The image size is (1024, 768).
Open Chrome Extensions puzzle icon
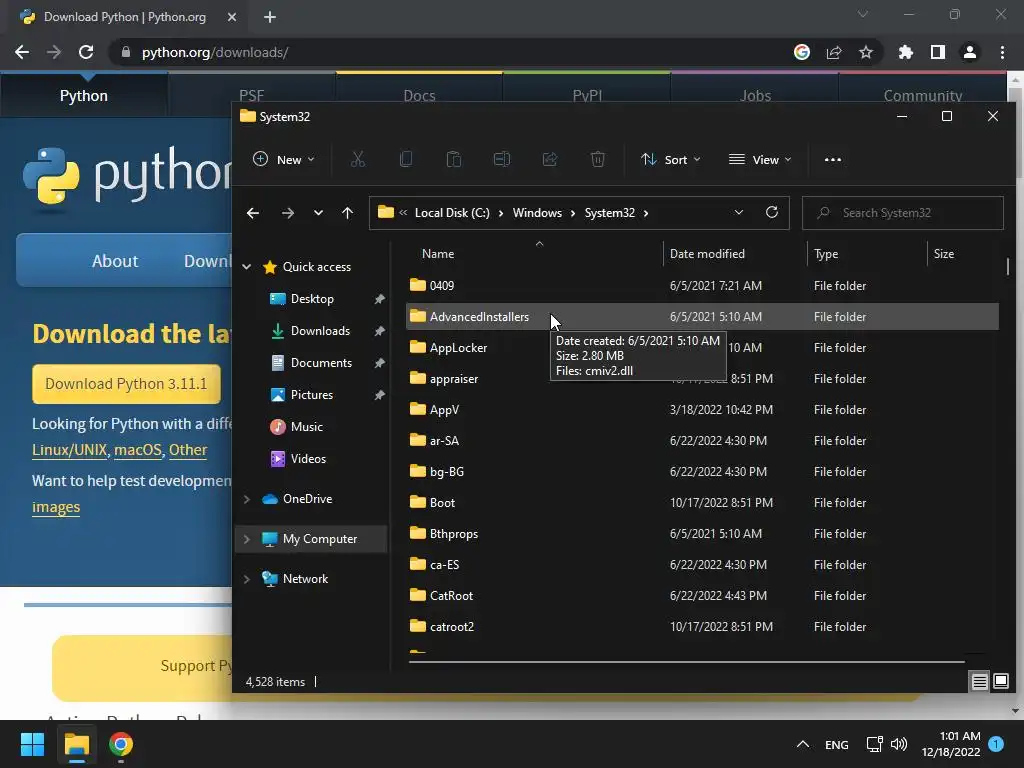tap(905, 52)
